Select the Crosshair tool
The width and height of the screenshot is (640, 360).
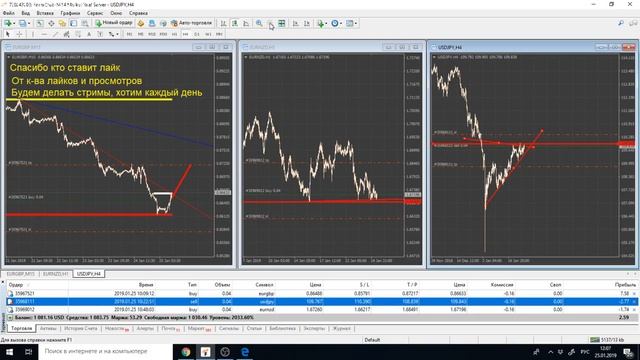click(x=19, y=34)
